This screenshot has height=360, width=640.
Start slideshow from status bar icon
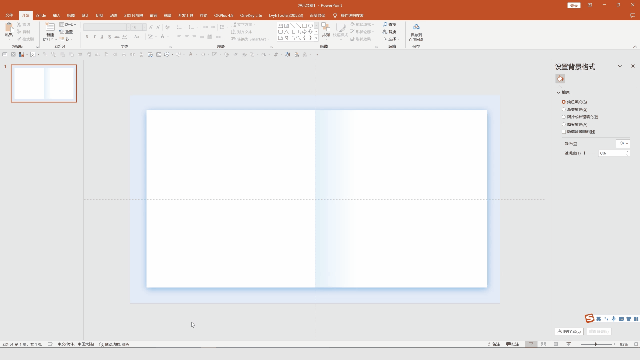pos(569,344)
